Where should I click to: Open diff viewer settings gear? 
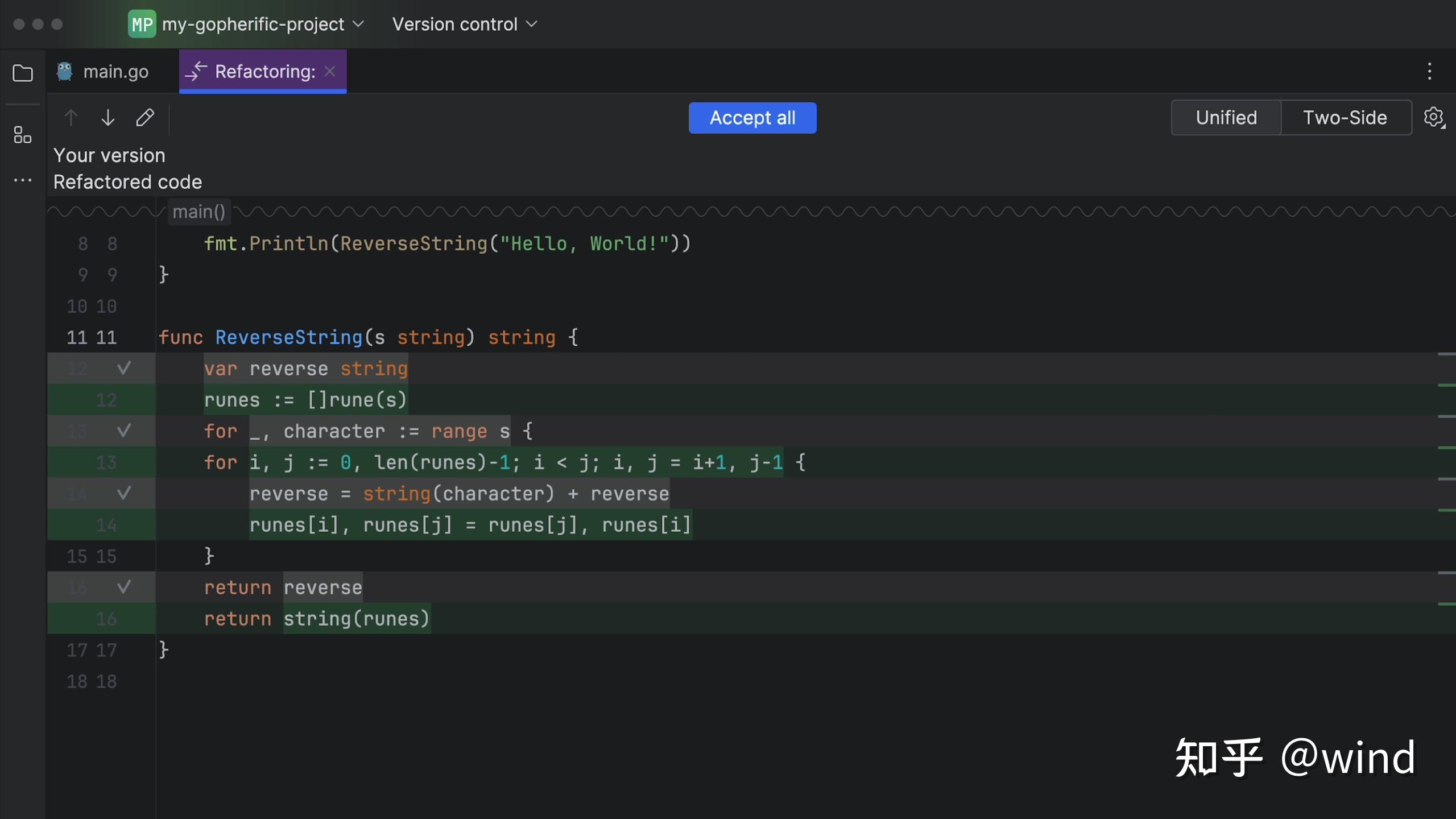(1435, 117)
